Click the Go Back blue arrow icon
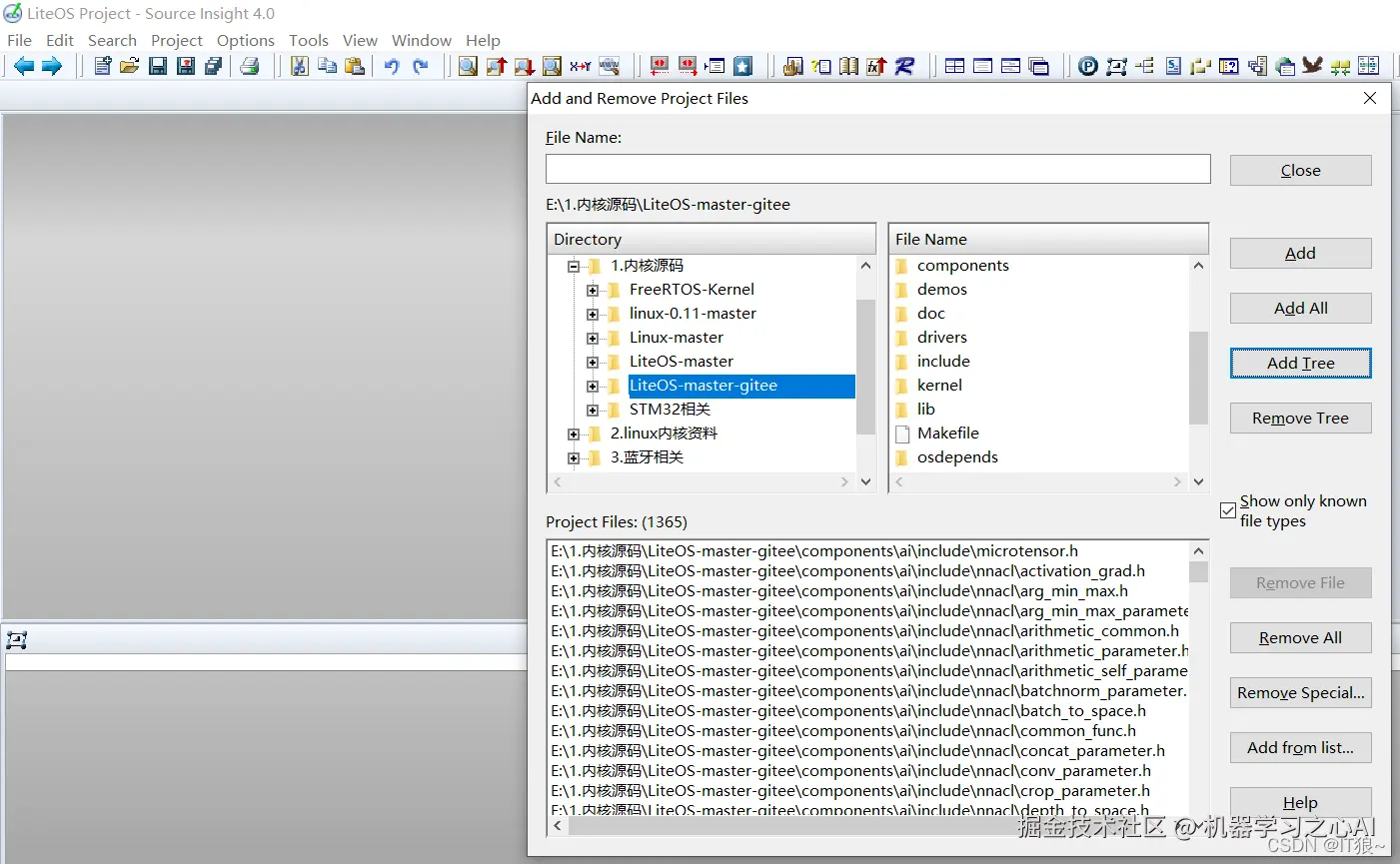The height and width of the screenshot is (864, 1400). [24, 66]
